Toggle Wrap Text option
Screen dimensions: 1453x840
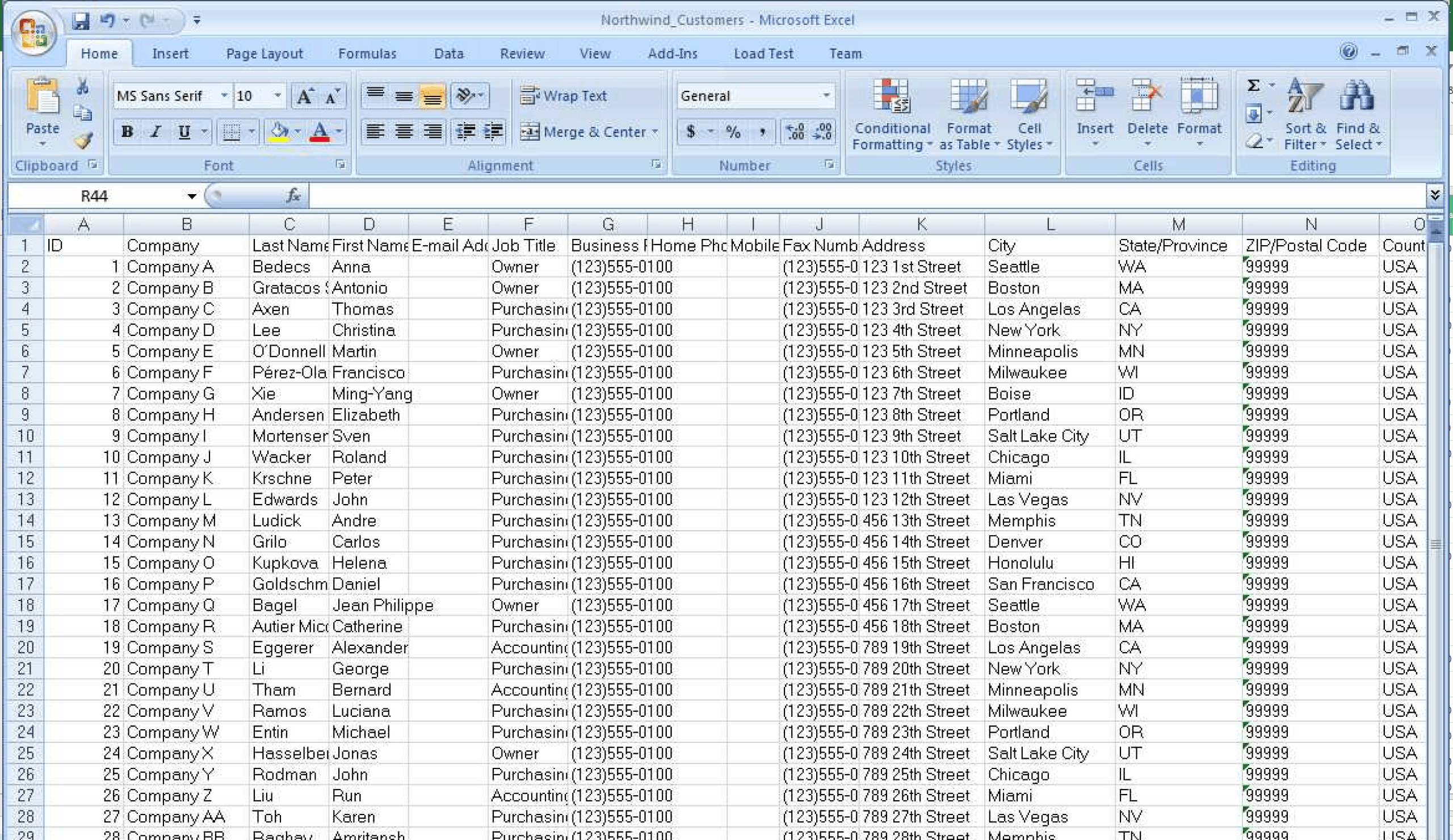564,96
